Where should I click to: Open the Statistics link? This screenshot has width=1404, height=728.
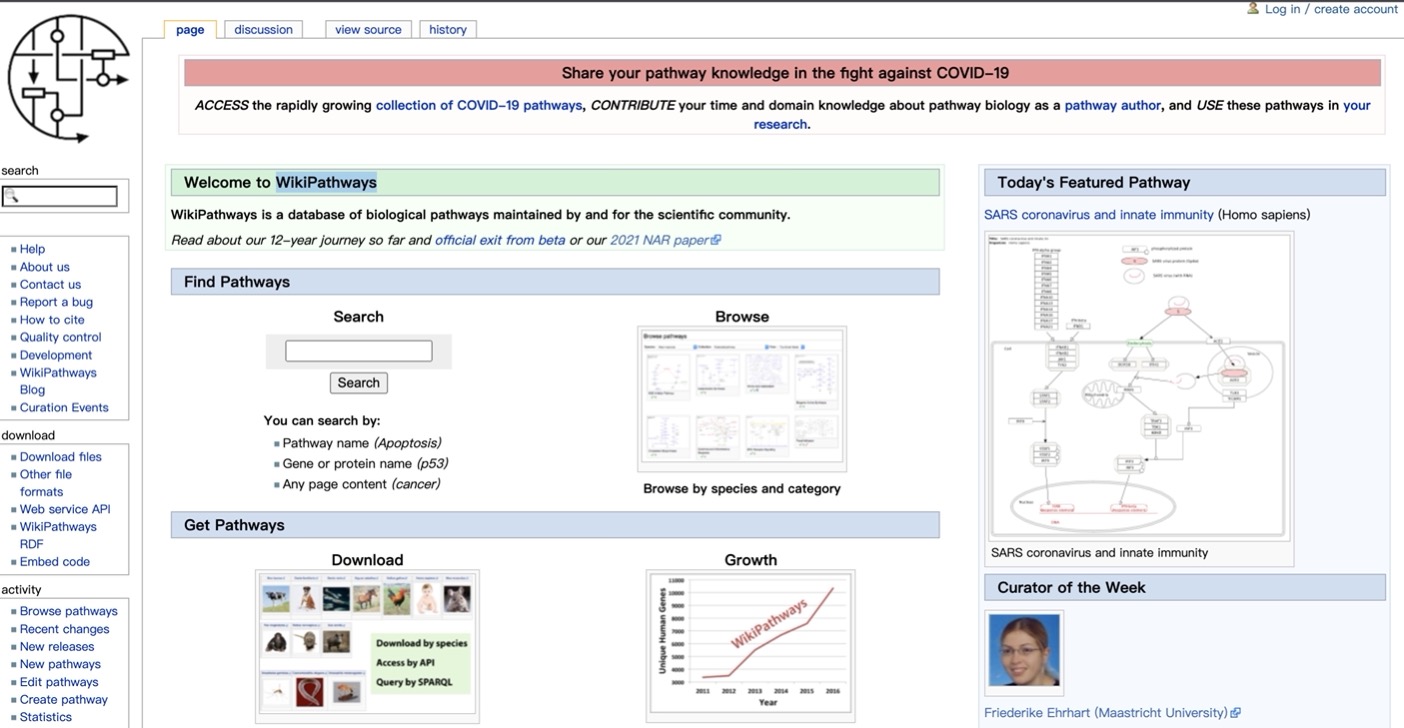click(x=46, y=717)
